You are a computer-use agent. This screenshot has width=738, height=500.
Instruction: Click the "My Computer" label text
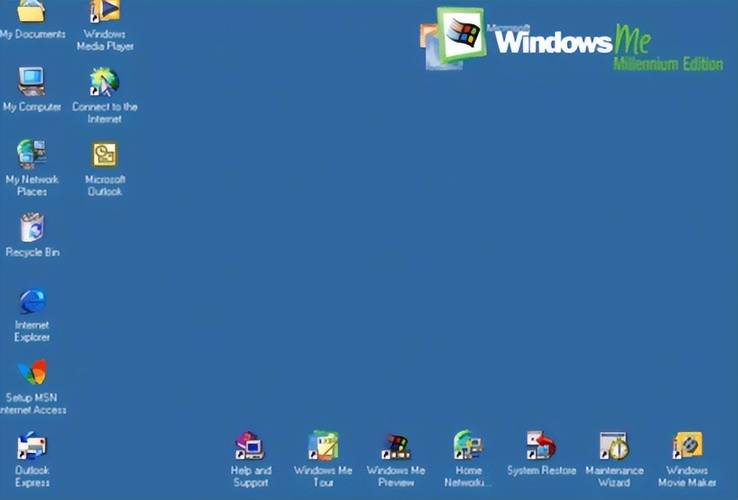click(x=32, y=107)
